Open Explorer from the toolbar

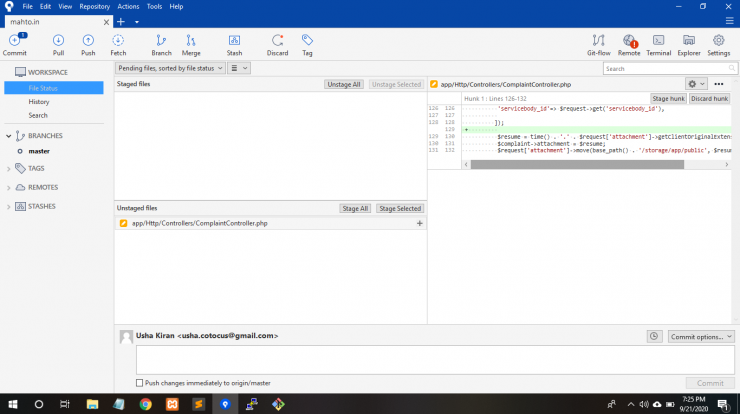tap(689, 45)
